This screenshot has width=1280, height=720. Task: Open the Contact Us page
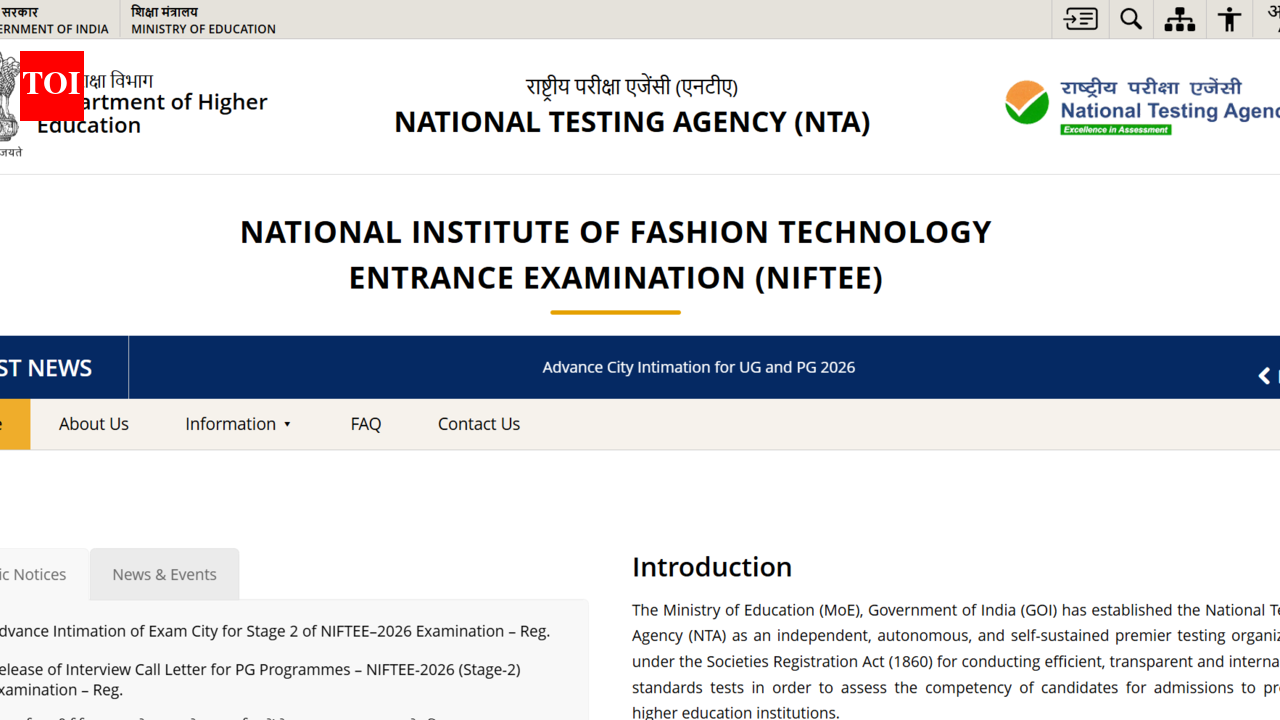478,424
